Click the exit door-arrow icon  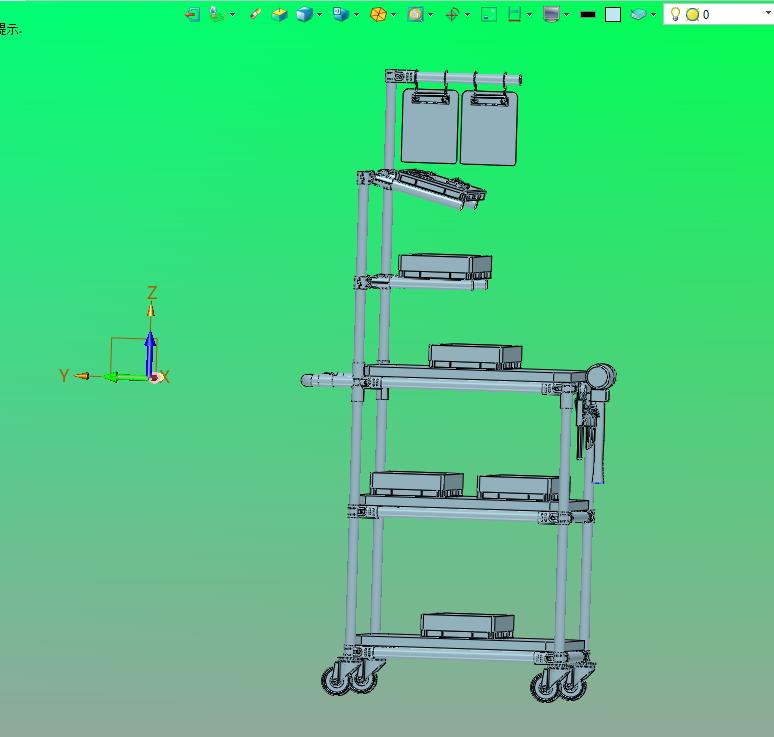click(193, 14)
